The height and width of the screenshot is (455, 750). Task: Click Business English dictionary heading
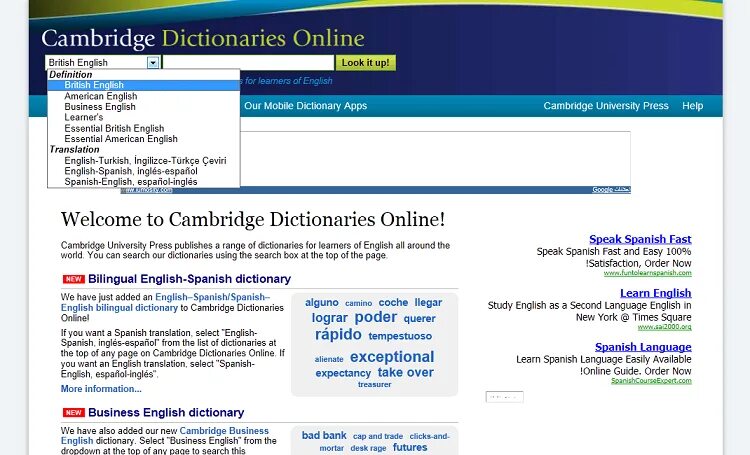point(166,412)
